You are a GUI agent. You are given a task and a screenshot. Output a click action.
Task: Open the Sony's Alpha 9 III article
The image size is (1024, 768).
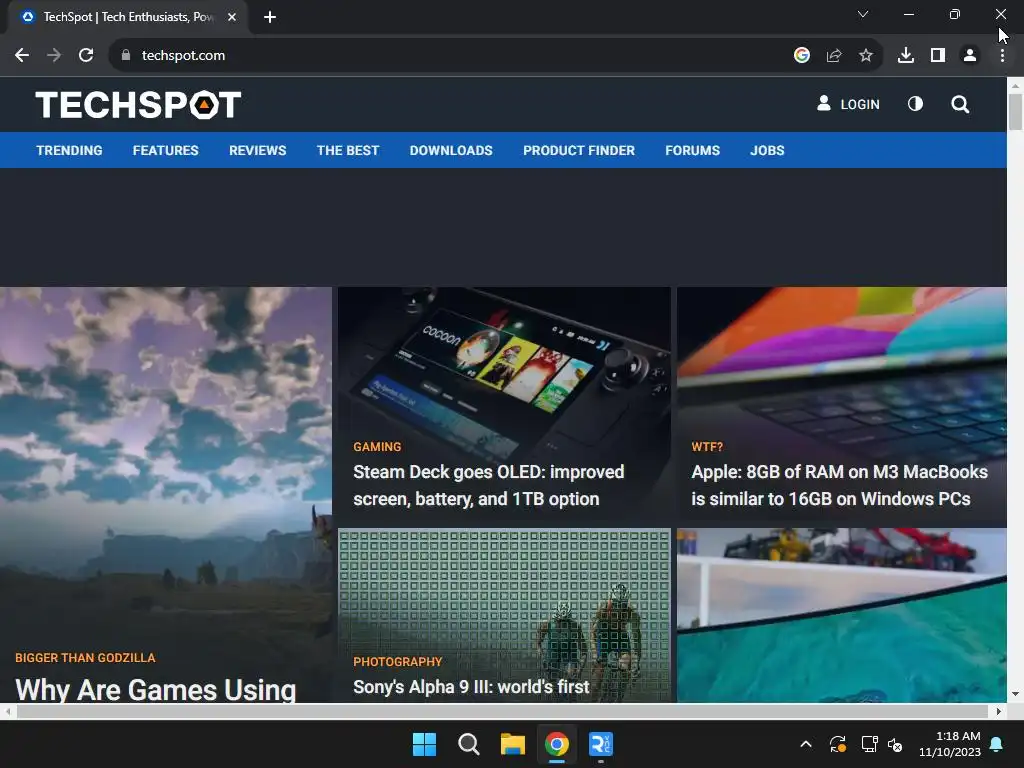tap(471, 686)
